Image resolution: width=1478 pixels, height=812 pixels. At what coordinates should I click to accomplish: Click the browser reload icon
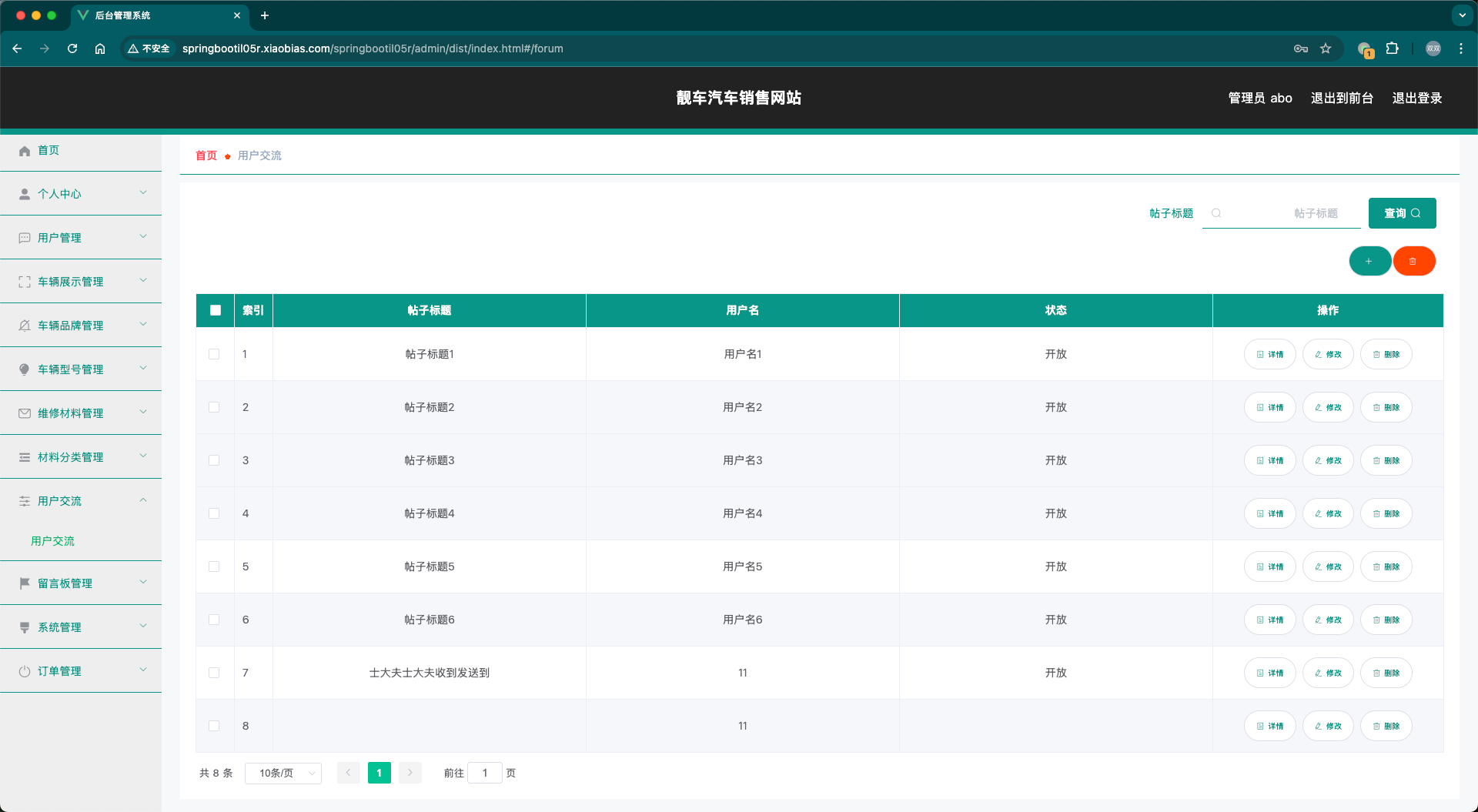pos(72,48)
